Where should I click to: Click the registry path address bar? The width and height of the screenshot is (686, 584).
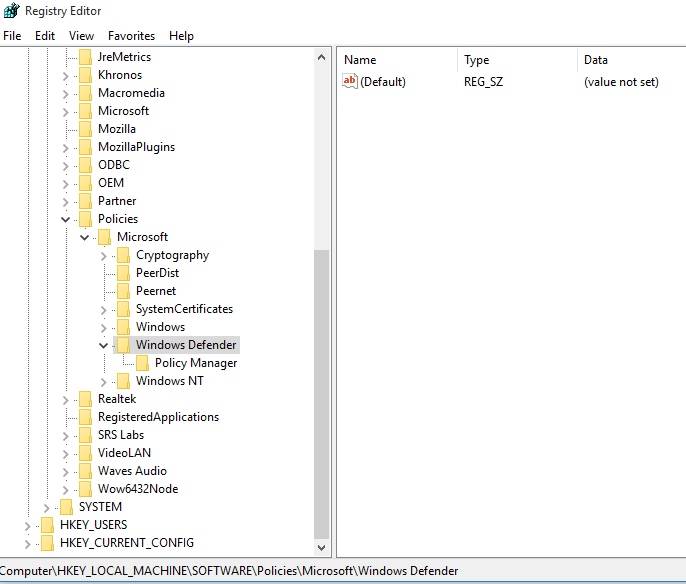[343, 570]
